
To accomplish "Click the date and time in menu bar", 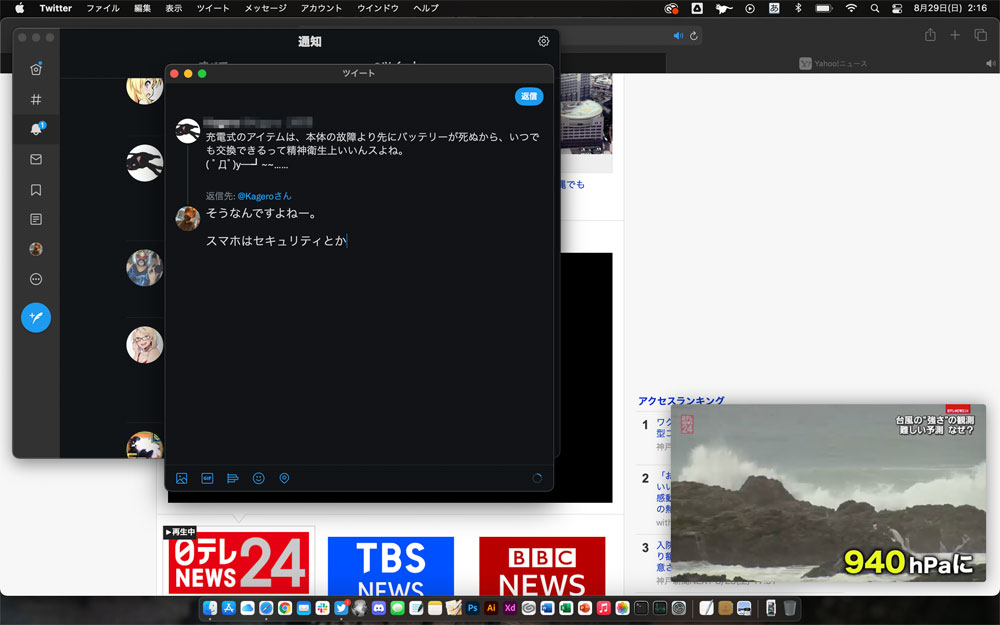I will [x=950, y=8].
